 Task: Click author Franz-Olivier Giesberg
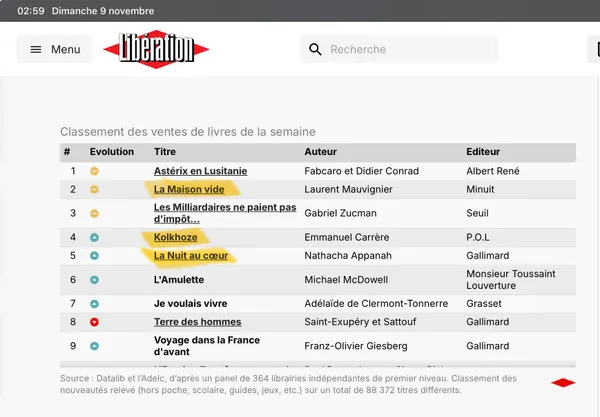[356, 346]
